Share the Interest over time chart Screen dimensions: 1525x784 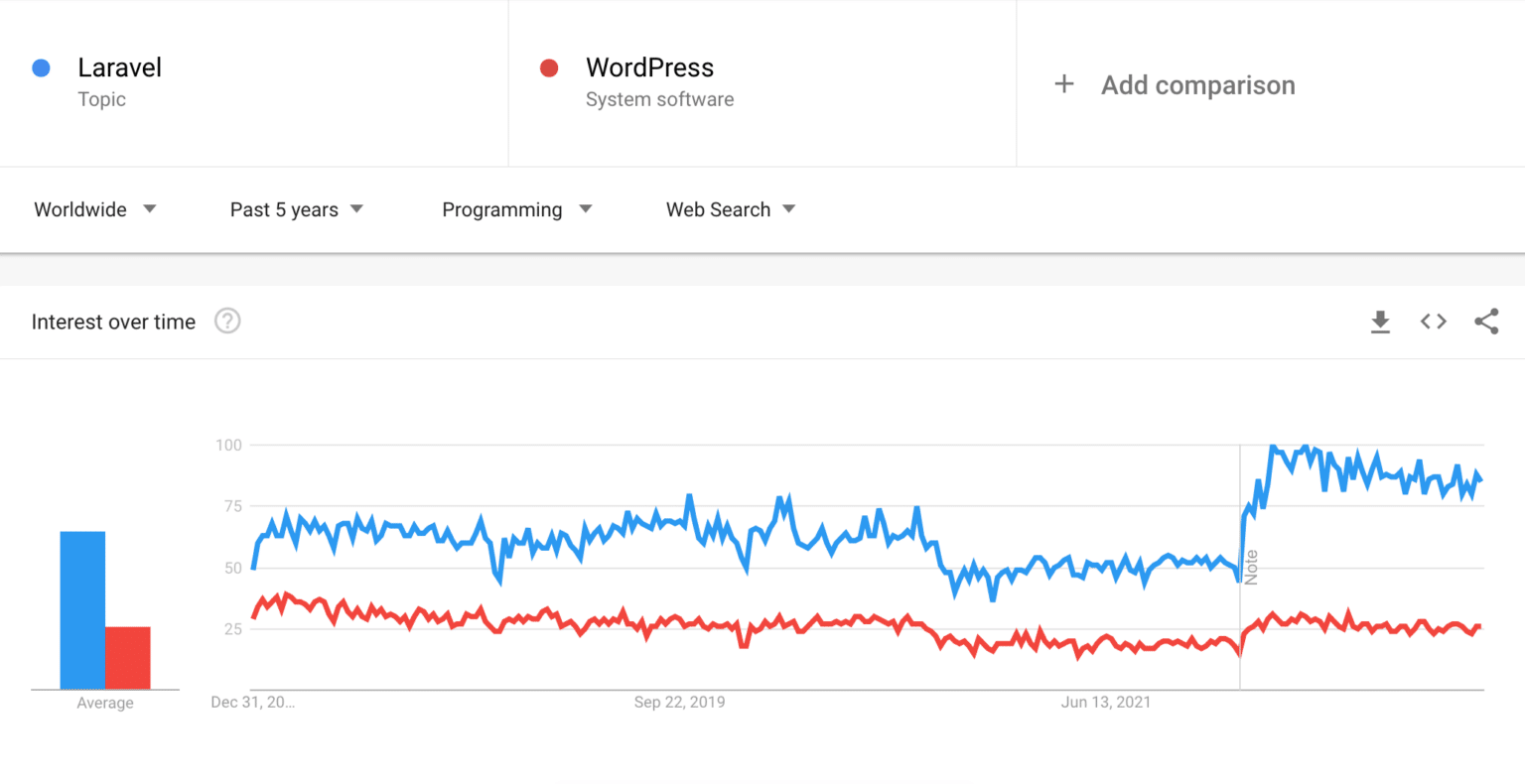(1486, 321)
